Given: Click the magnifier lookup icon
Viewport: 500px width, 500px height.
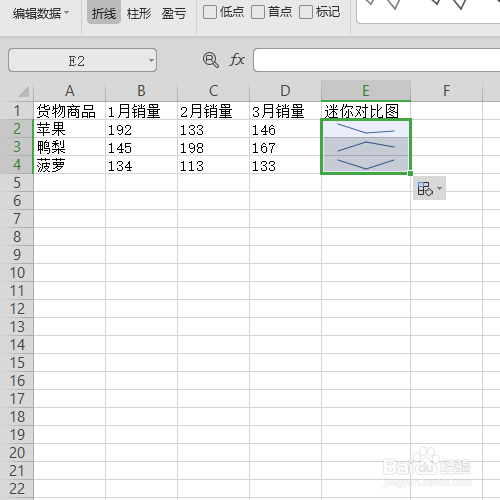Looking at the screenshot, I should pos(211,60).
